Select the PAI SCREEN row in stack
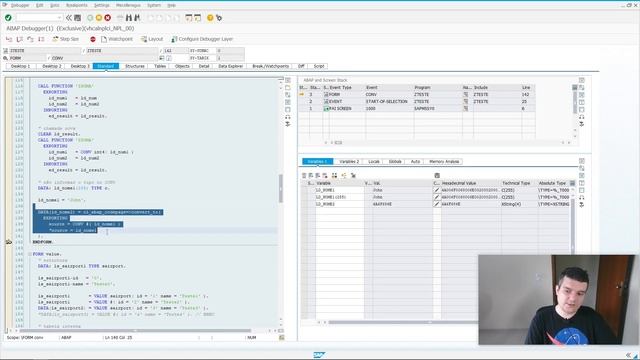The image size is (640, 360). coord(416,109)
